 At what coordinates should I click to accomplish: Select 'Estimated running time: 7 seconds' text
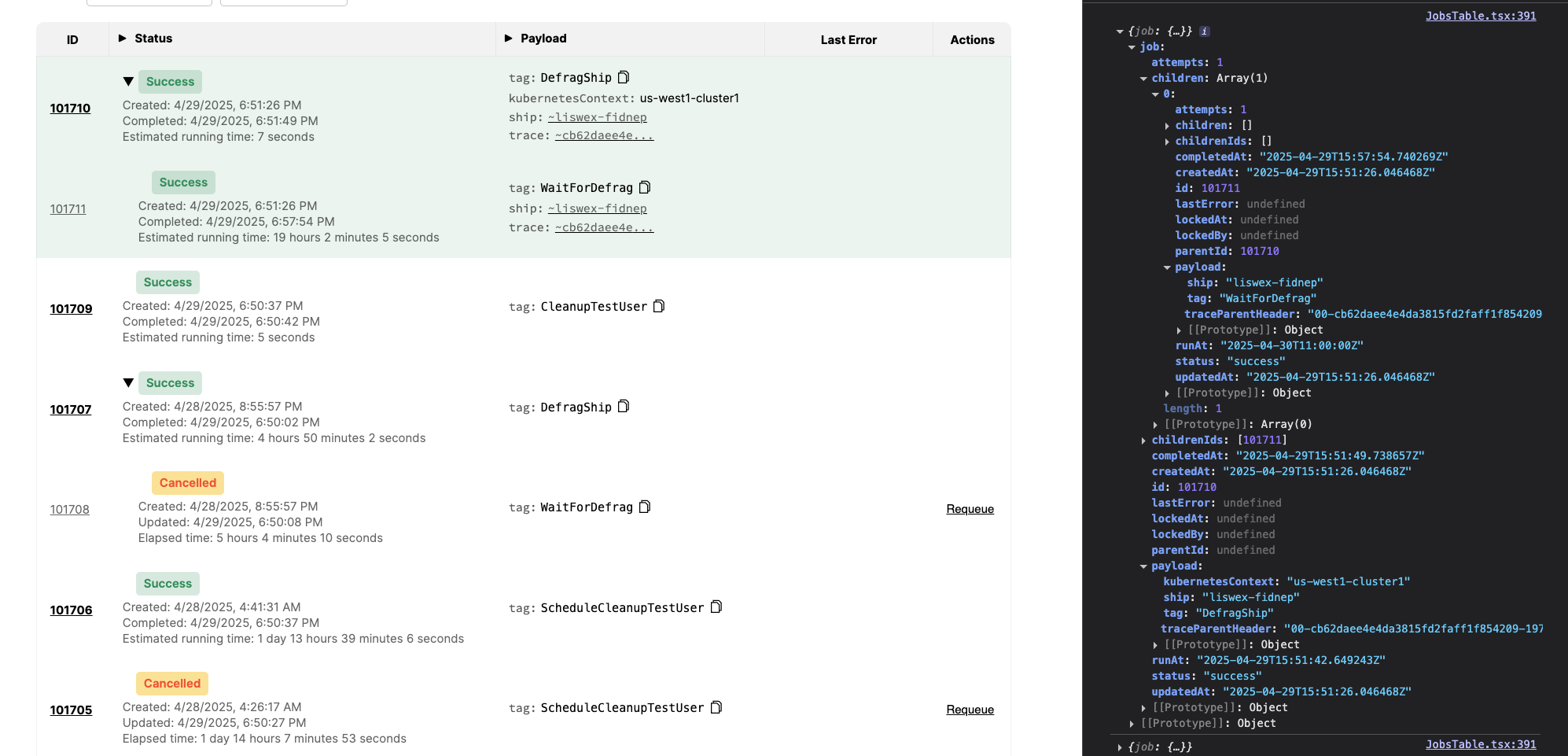(219, 137)
